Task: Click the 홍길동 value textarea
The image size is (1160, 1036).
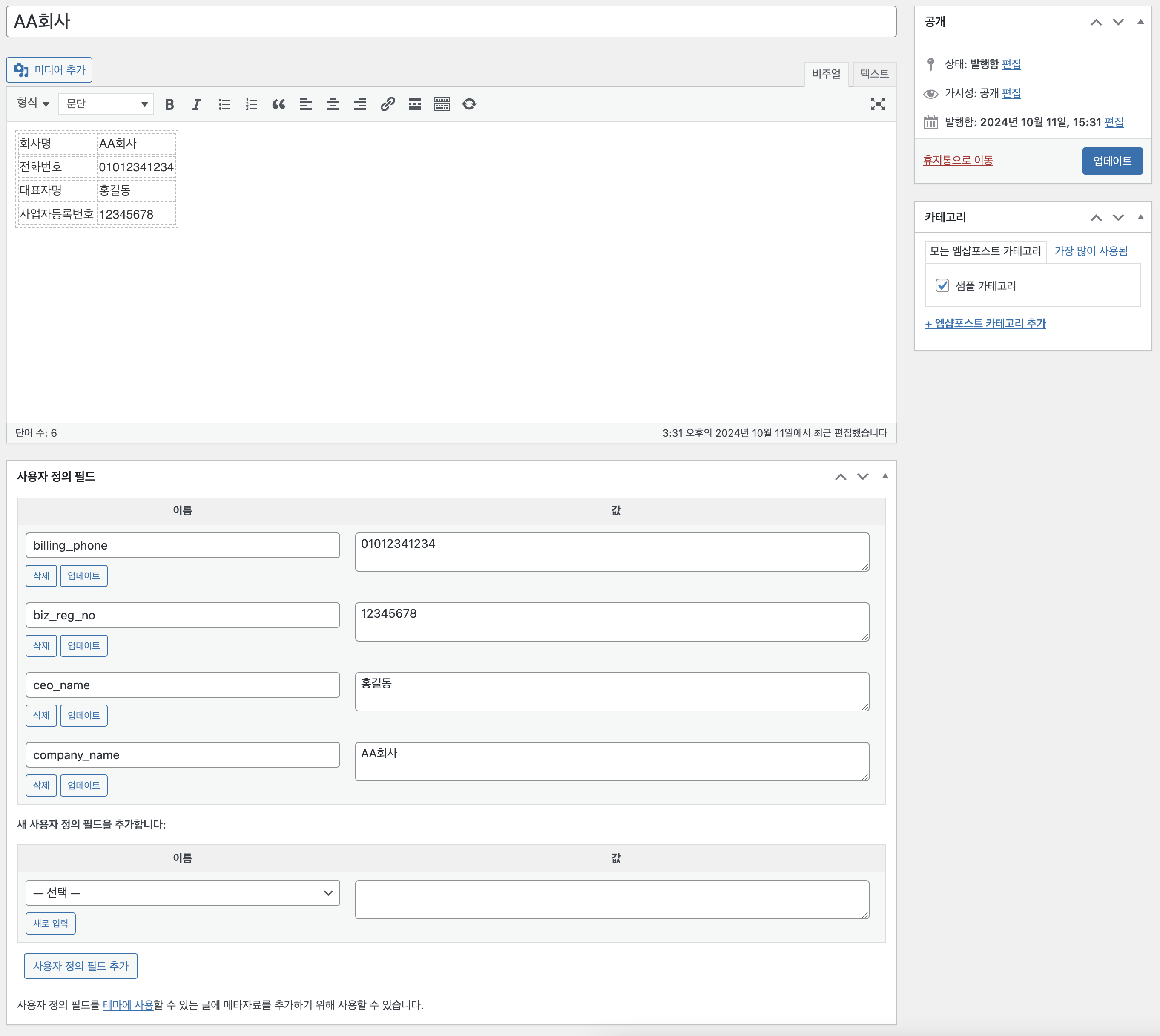Action: 612,692
